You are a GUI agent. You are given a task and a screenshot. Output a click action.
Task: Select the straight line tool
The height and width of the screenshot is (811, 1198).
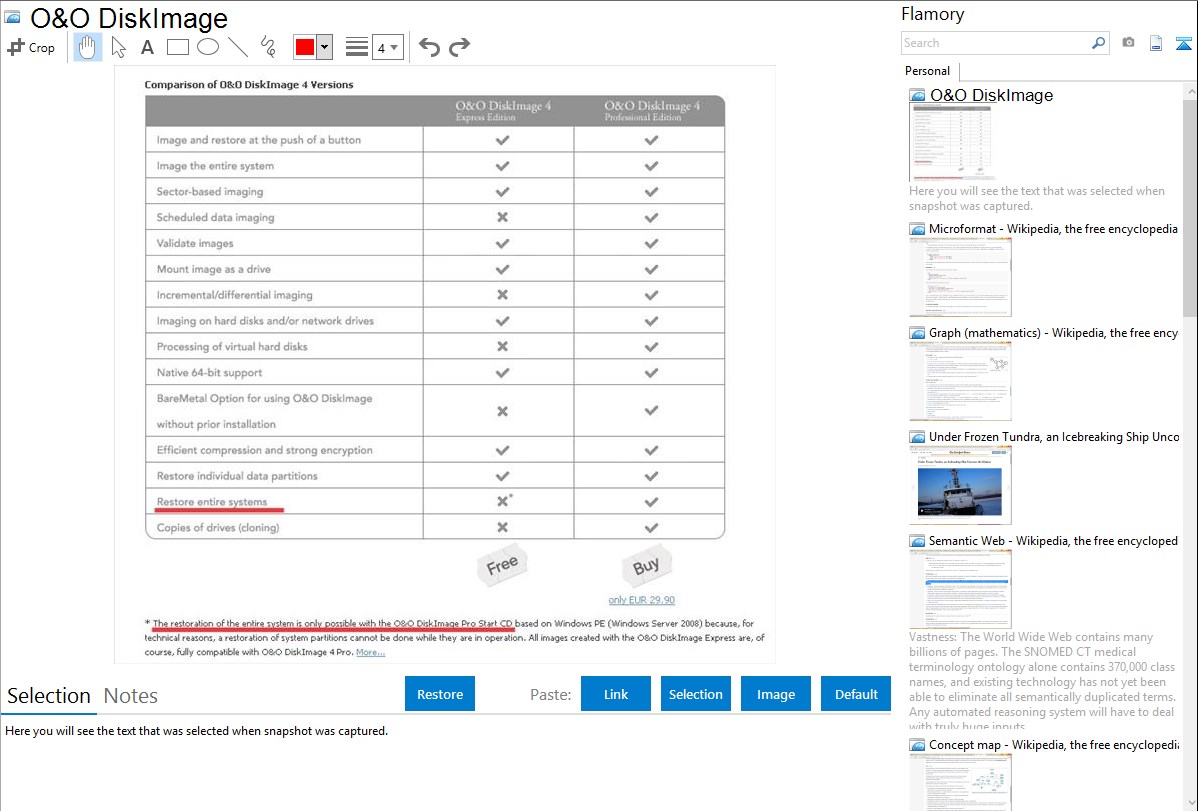pyautogui.click(x=238, y=47)
